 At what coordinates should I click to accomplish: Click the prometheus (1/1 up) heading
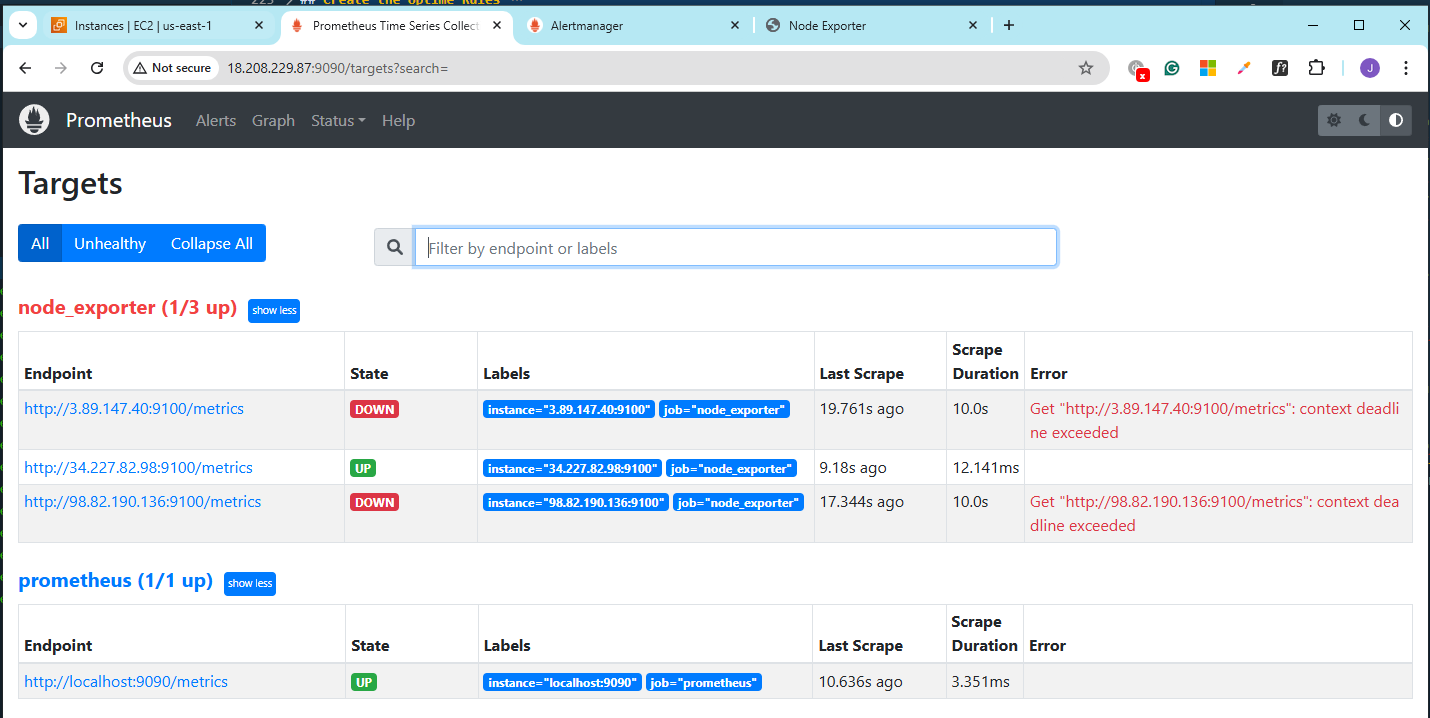116,581
